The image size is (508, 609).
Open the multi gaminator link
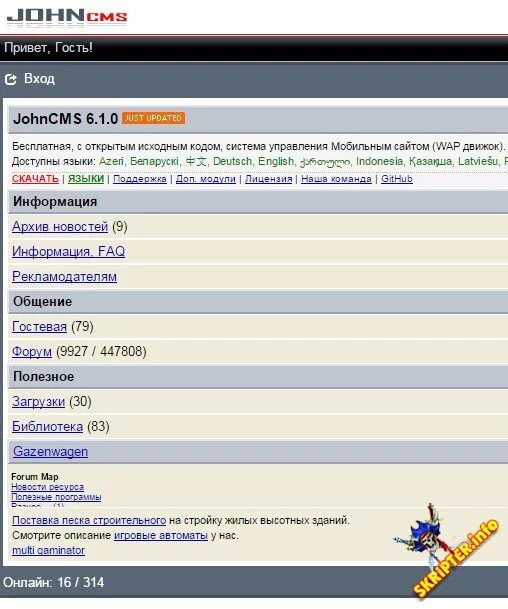coord(49,550)
